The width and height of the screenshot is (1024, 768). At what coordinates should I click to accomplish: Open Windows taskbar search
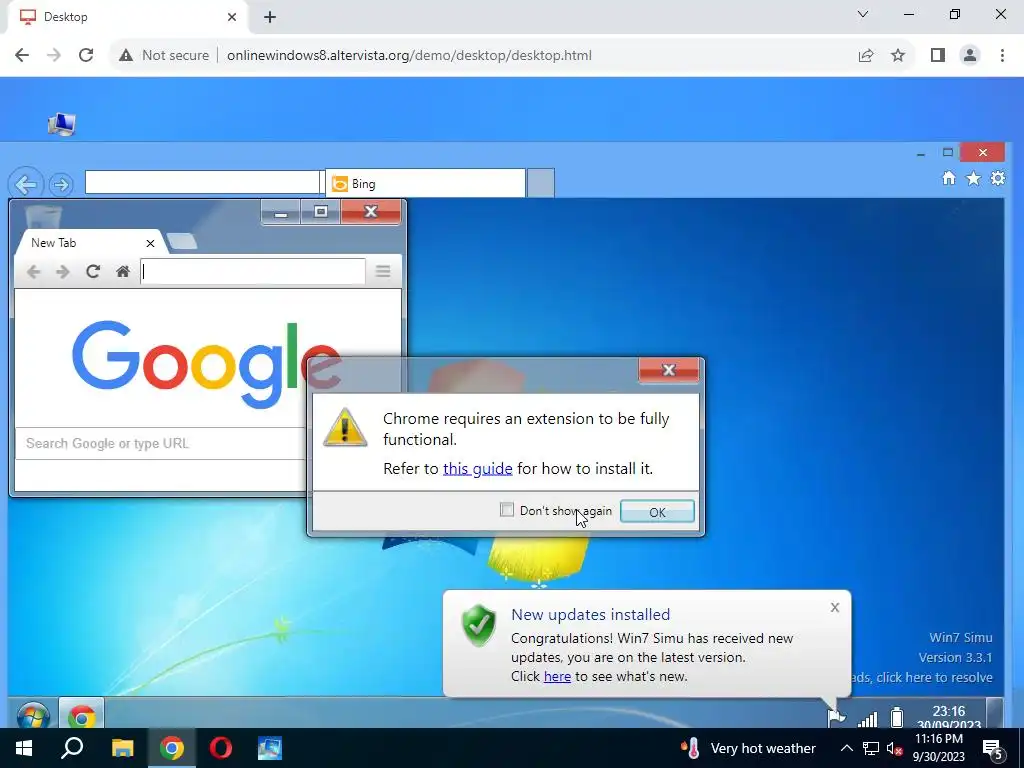click(72, 748)
